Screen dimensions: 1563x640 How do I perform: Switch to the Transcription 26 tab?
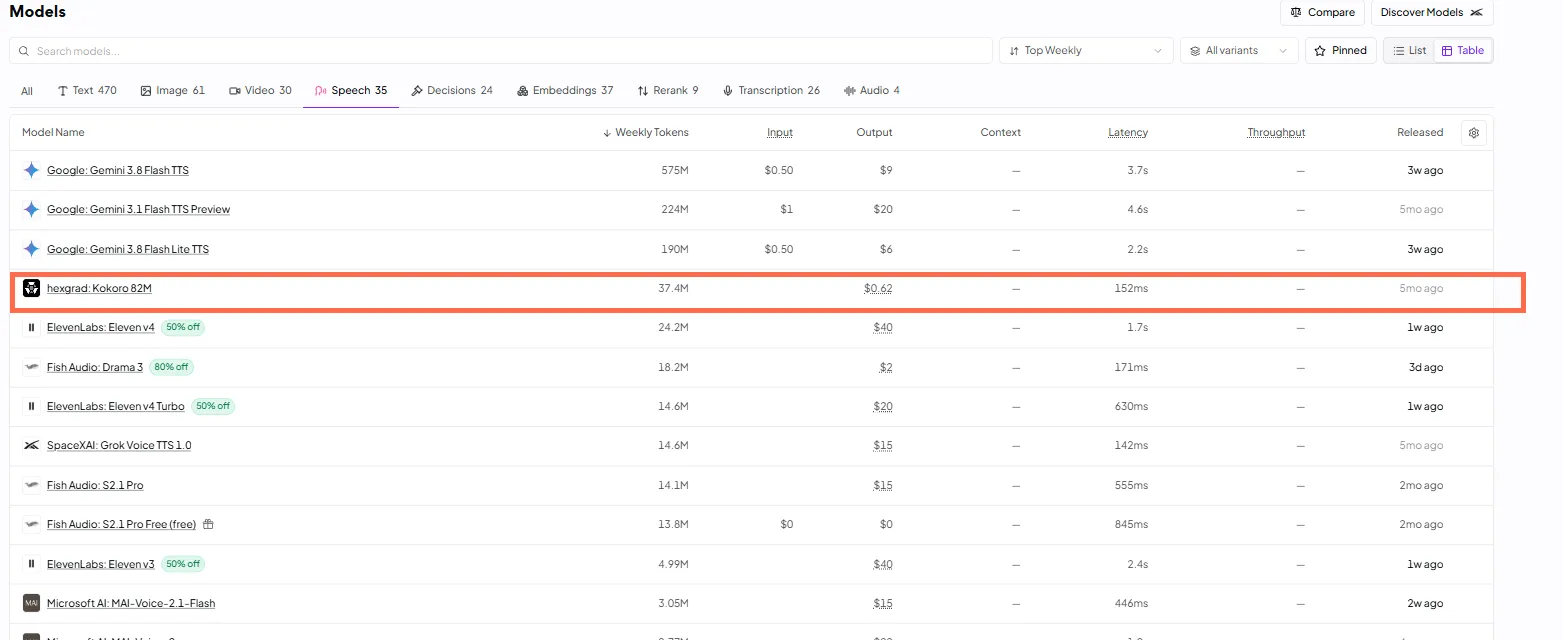[x=771, y=90]
